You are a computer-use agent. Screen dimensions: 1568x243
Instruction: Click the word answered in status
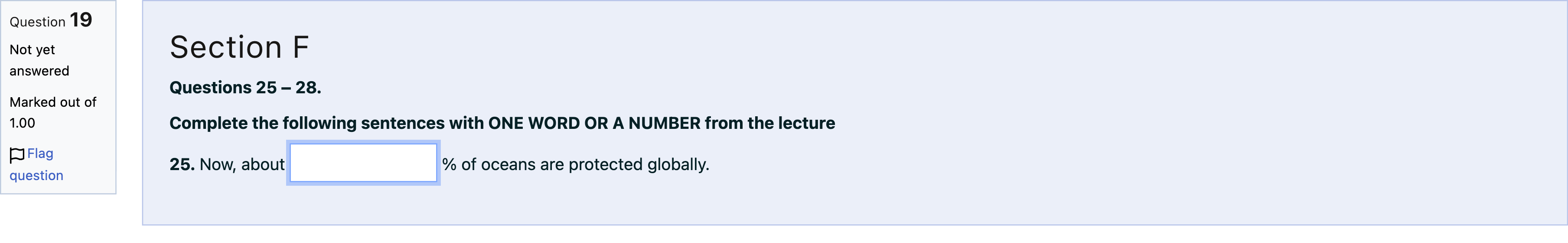[39, 71]
